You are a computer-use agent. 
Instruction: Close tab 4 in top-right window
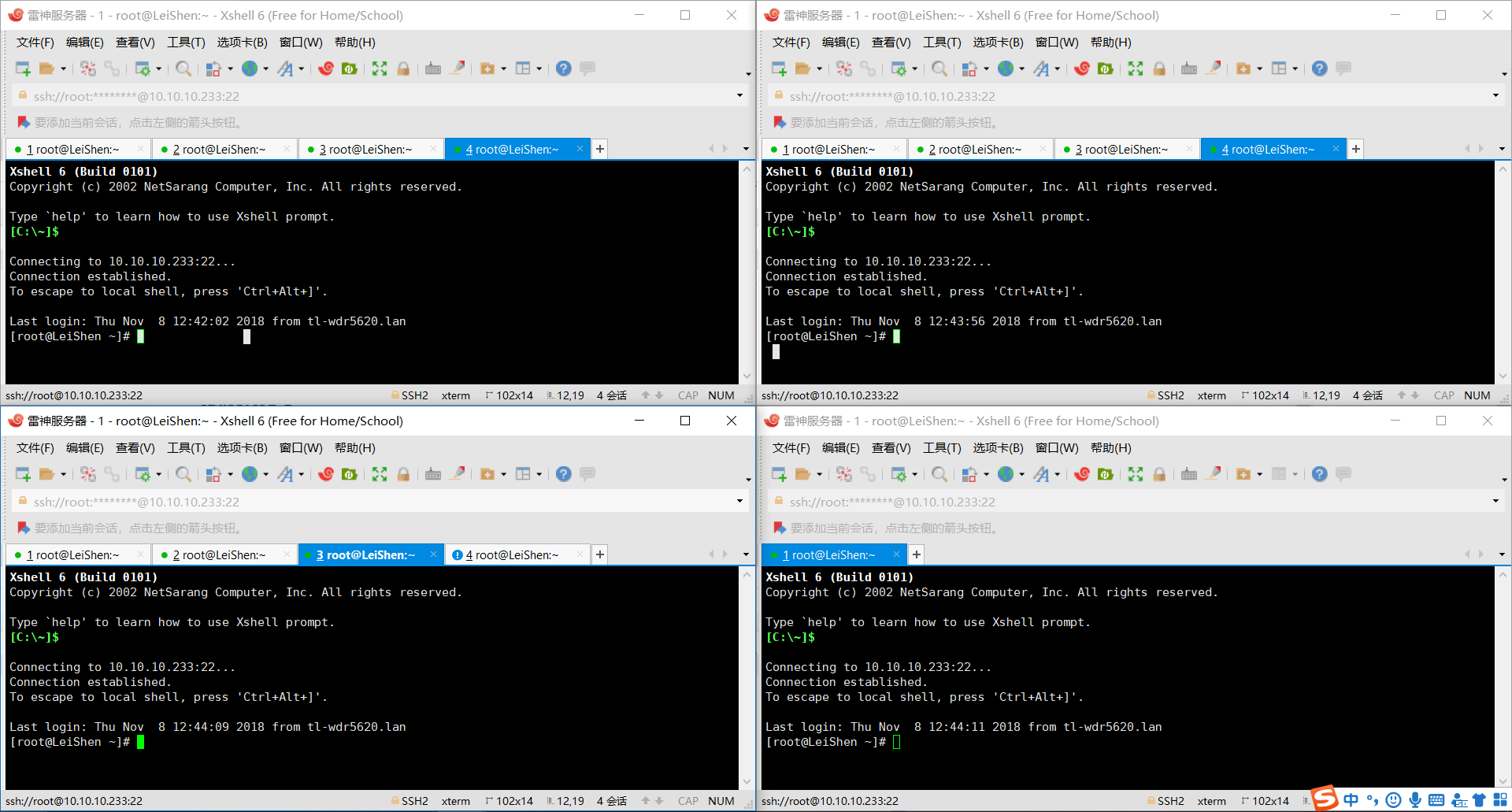(1336, 148)
